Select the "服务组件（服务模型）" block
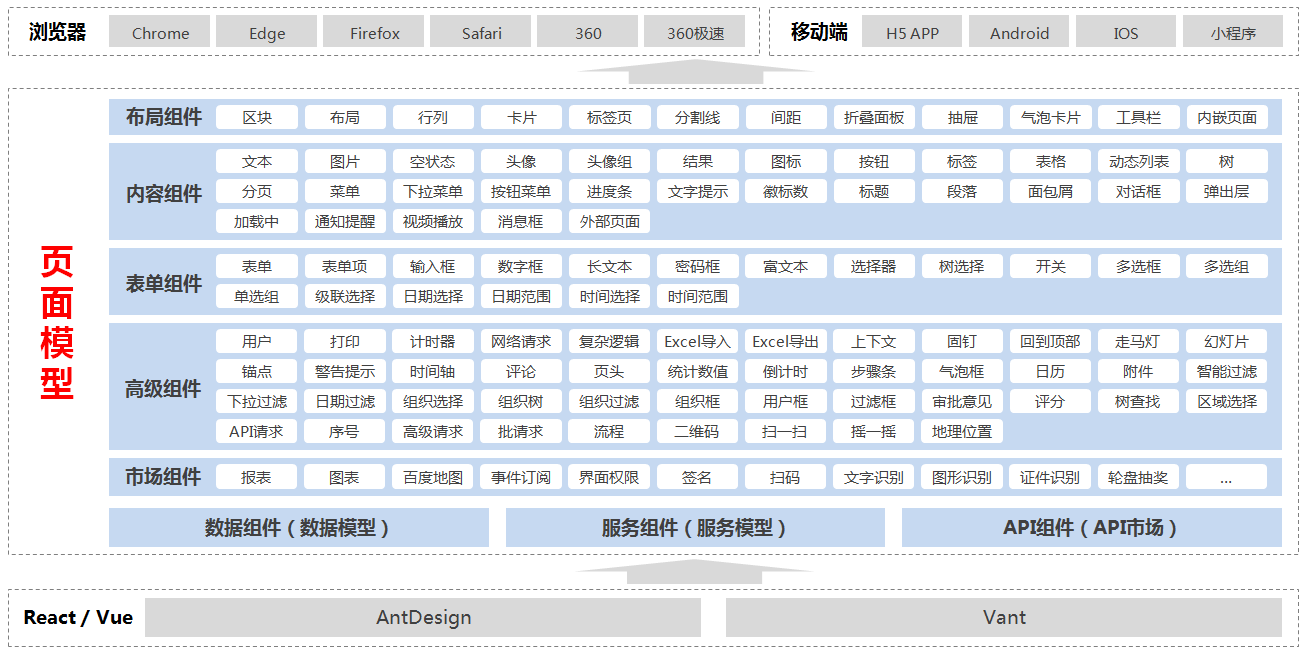Screen dimensions: 1307x656 (x=695, y=527)
